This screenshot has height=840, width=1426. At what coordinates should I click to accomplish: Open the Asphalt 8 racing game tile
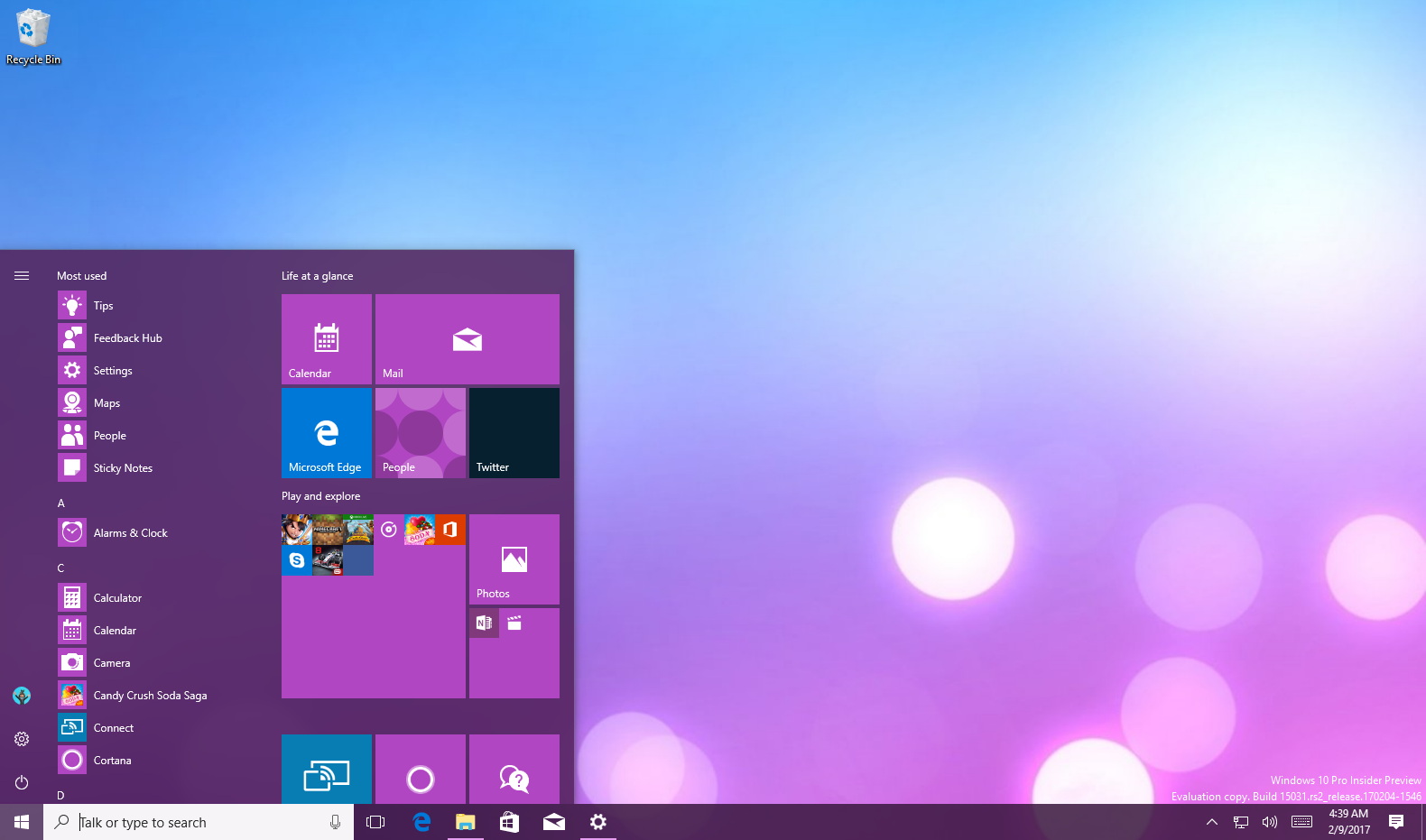tap(328, 560)
